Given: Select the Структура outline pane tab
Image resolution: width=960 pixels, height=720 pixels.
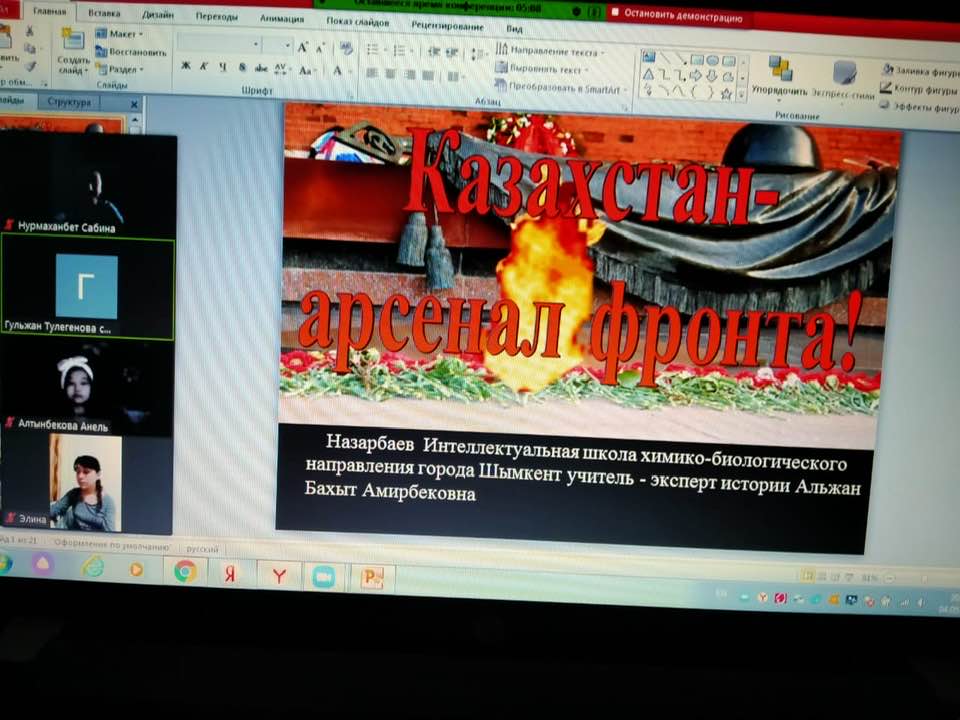Looking at the screenshot, I should point(69,102).
